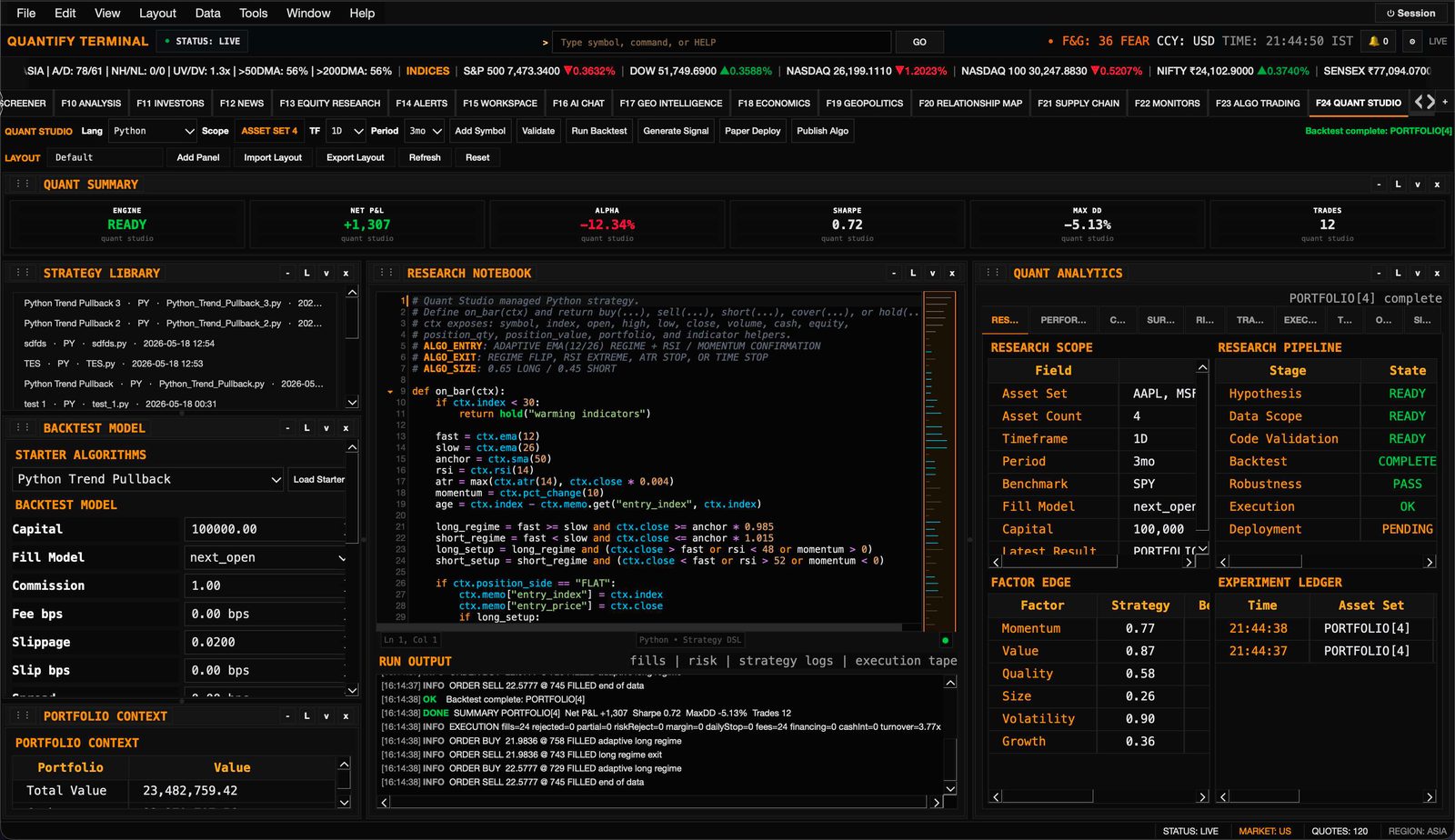The height and width of the screenshot is (840, 1455).
Task: Click the L button on Portfolio Context panel
Action: coord(306,716)
